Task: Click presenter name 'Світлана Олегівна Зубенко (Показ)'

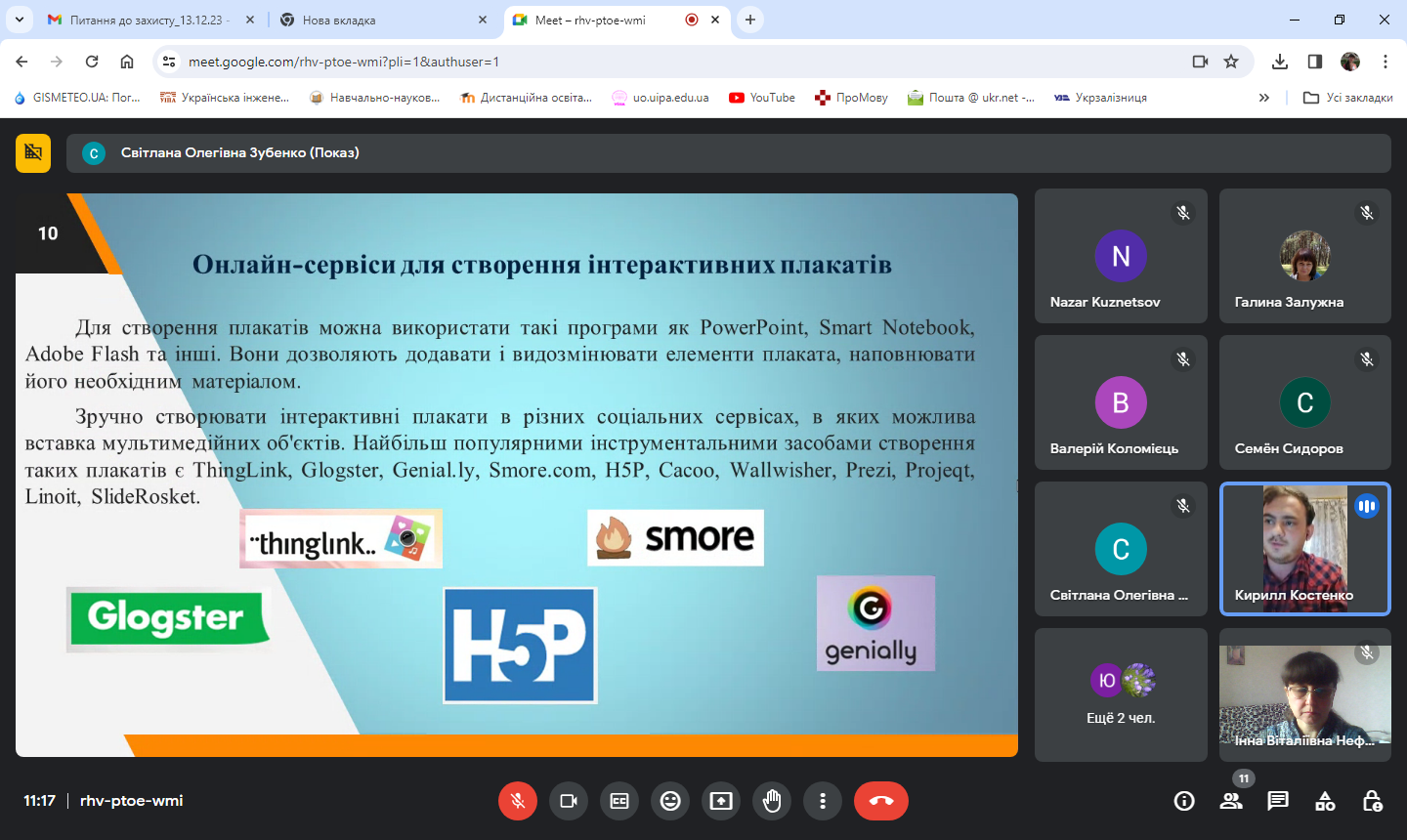Action: [240, 152]
